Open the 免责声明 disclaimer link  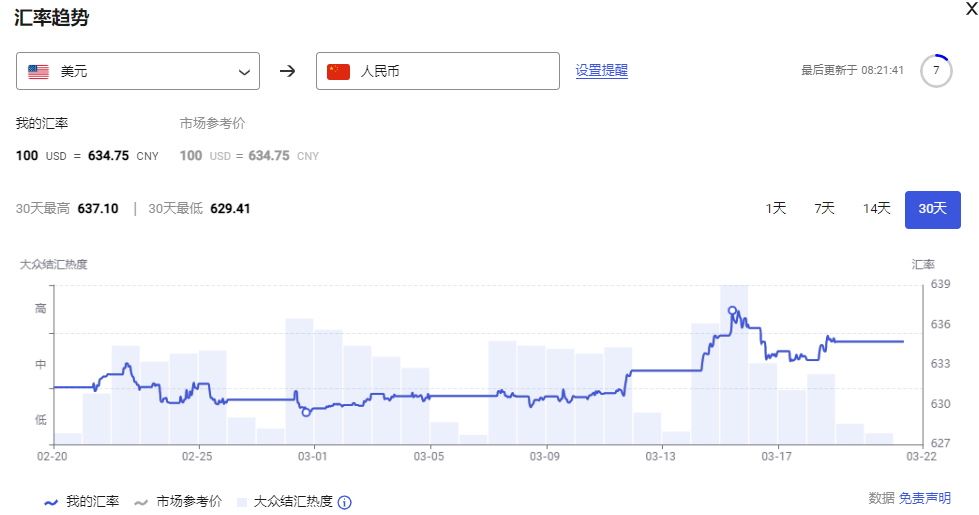(x=924, y=498)
